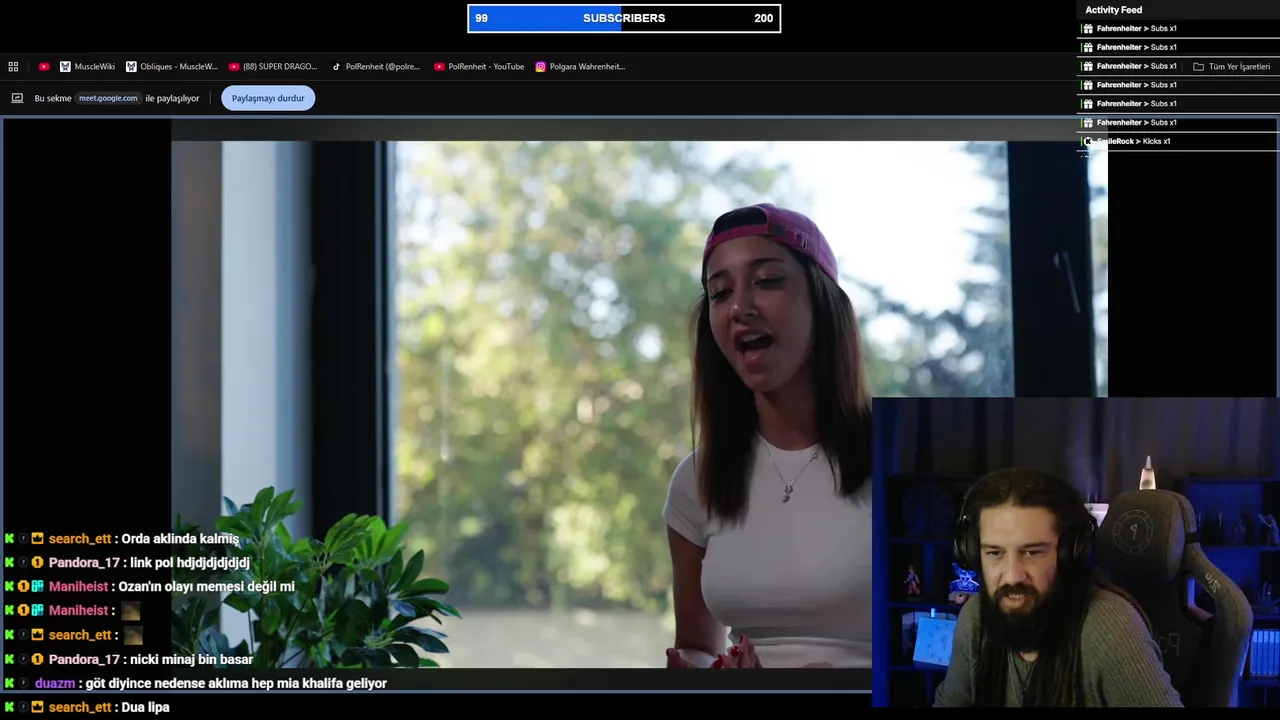Click the Instagram favicon in bookmarks
1280x720 pixels.
point(540,67)
